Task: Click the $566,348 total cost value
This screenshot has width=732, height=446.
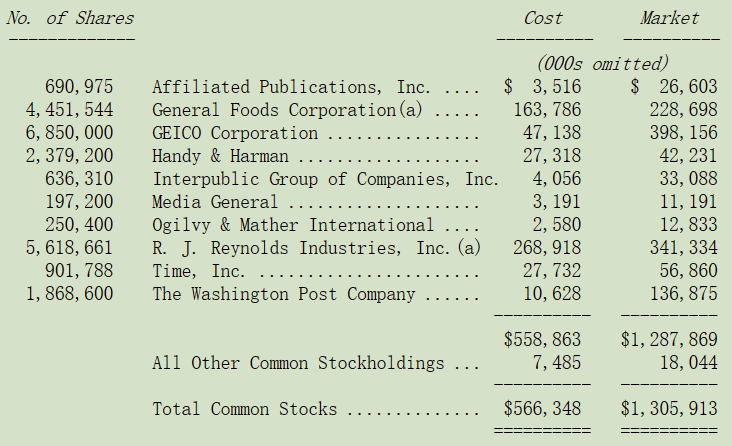Action: 542,409
